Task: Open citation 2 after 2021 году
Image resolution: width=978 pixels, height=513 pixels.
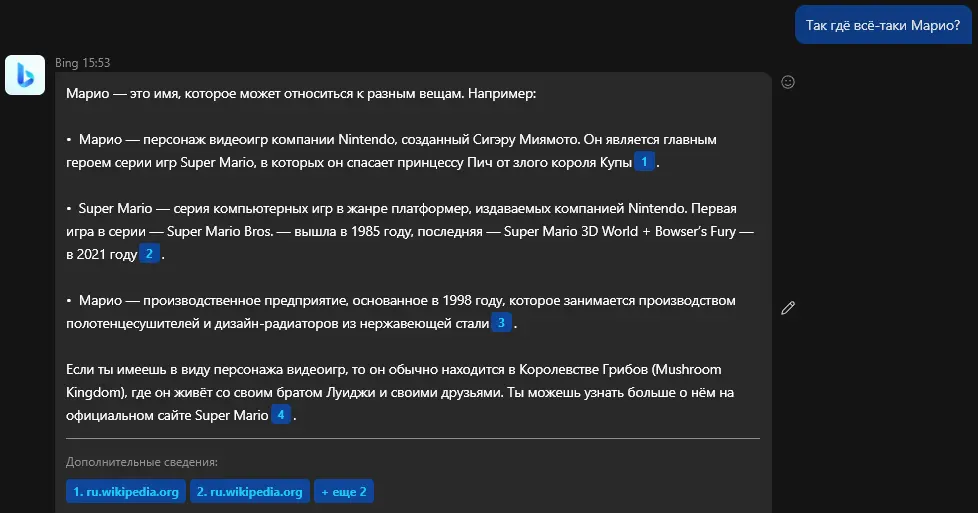Action: point(149,253)
